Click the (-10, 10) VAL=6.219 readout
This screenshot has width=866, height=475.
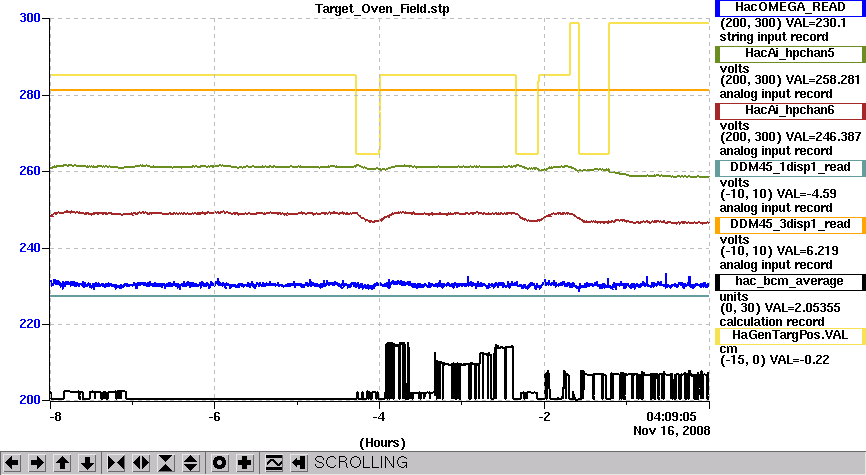tap(779, 251)
